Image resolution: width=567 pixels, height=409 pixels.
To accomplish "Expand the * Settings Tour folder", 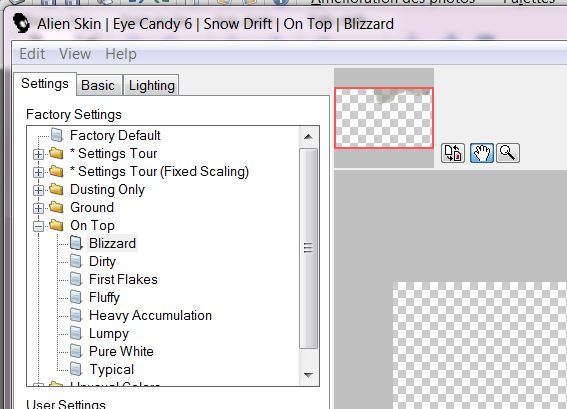I will pos(38,154).
